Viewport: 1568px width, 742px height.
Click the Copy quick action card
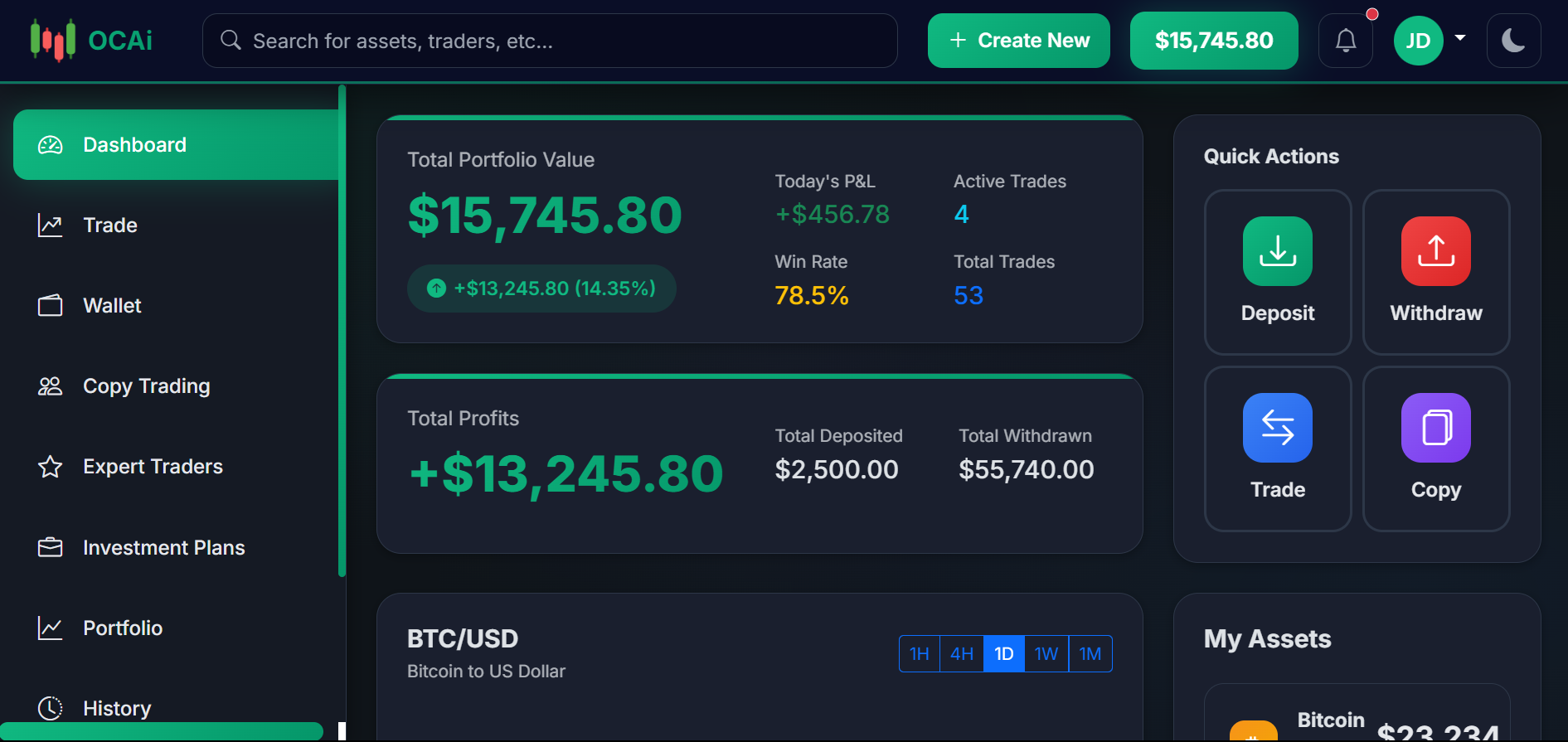click(1435, 449)
